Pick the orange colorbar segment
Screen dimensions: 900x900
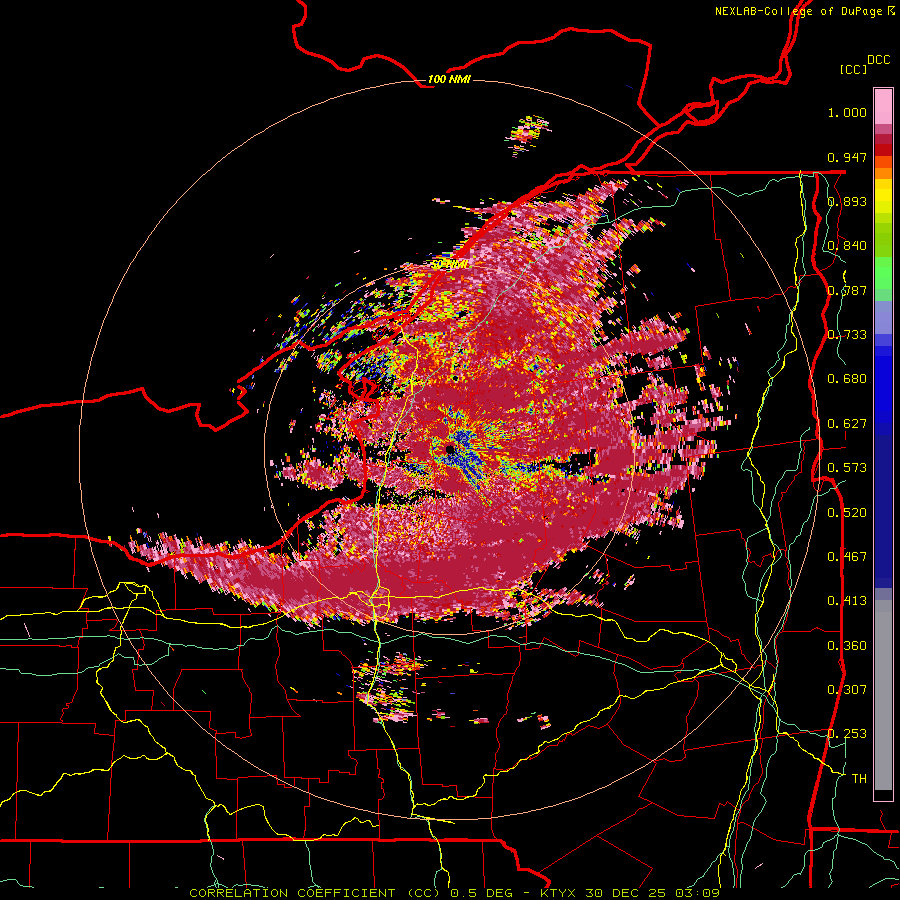883,172
